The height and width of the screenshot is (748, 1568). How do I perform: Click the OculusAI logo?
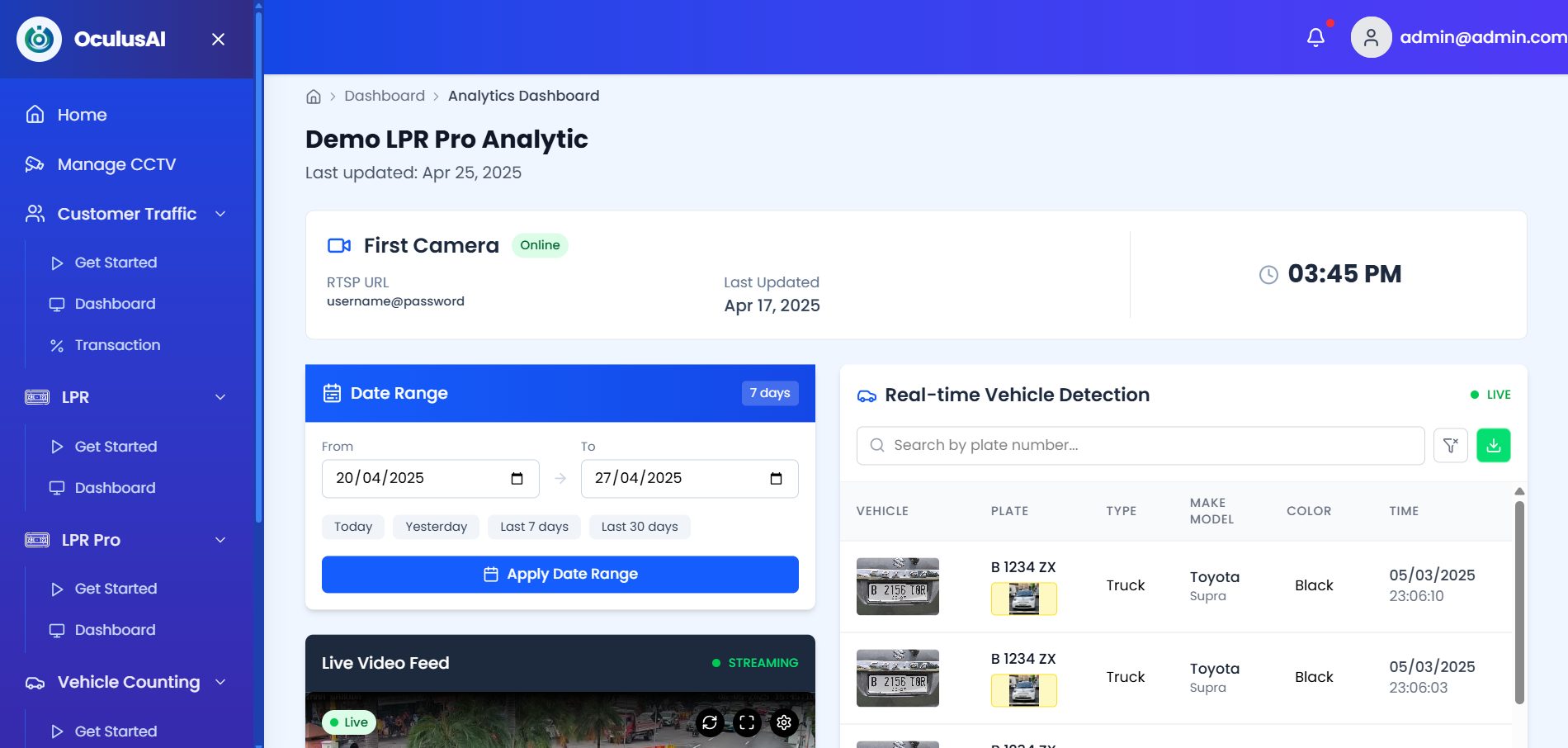click(38, 38)
